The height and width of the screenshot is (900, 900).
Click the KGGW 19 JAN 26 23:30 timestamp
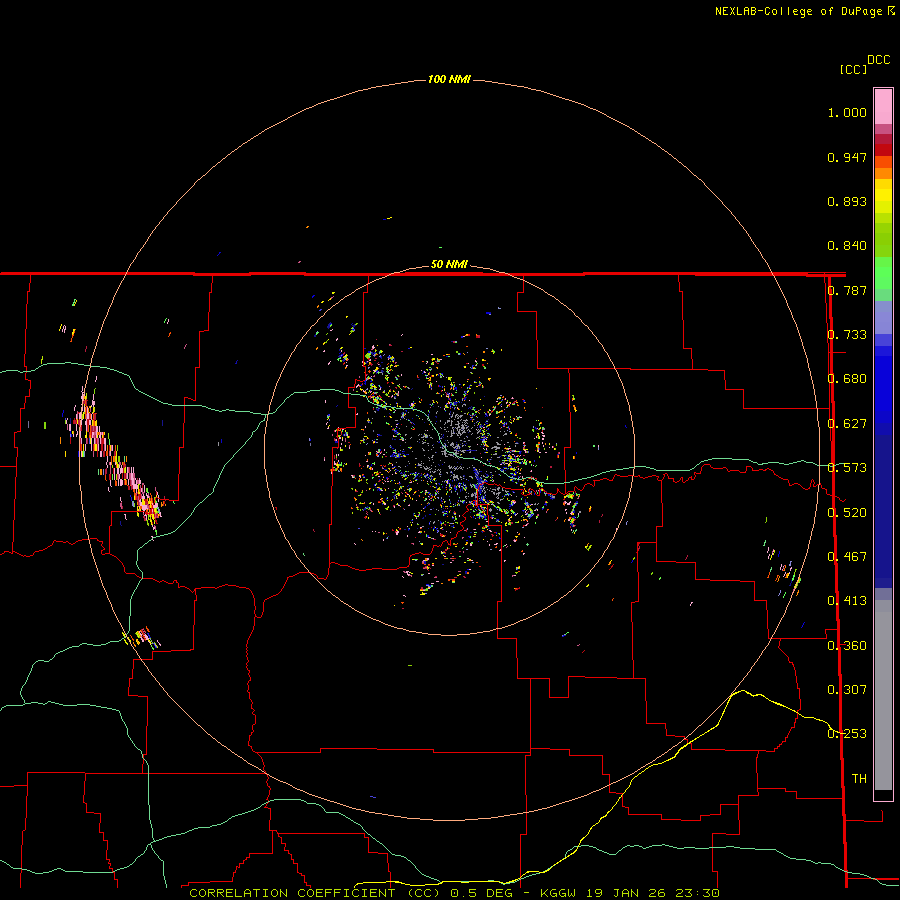coord(630,893)
